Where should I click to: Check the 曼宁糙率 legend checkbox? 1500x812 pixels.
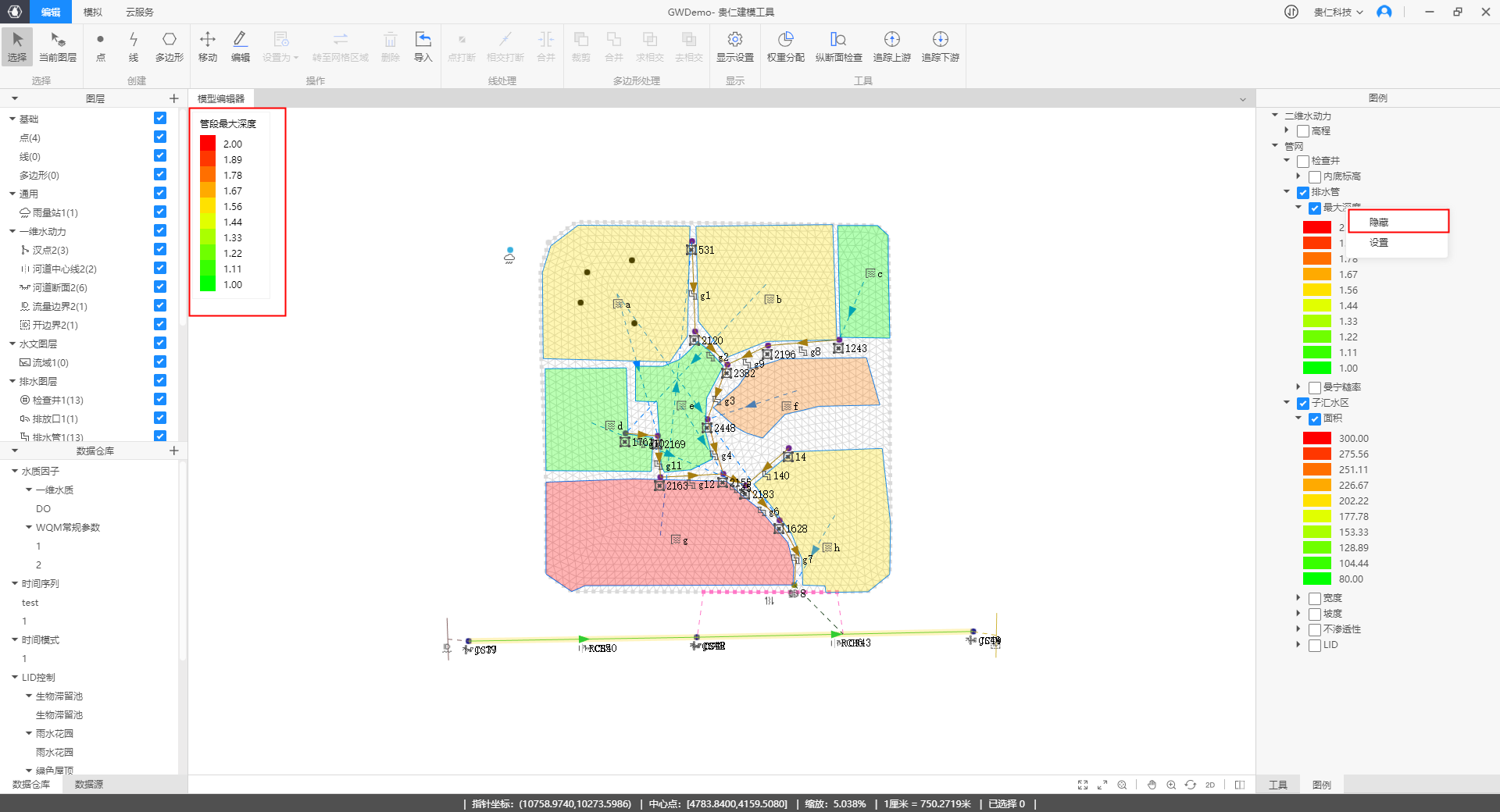[1315, 387]
